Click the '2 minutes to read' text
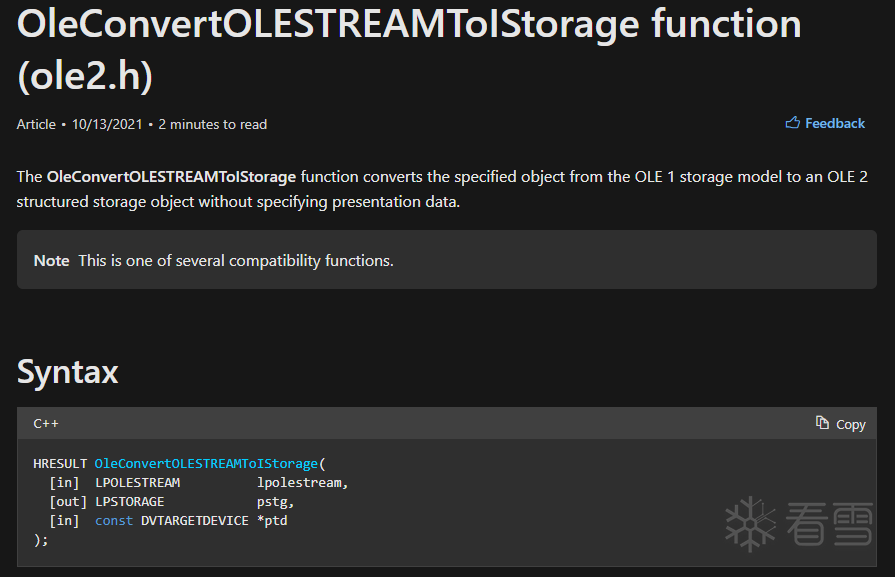This screenshot has width=895, height=577. coord(212,124)
